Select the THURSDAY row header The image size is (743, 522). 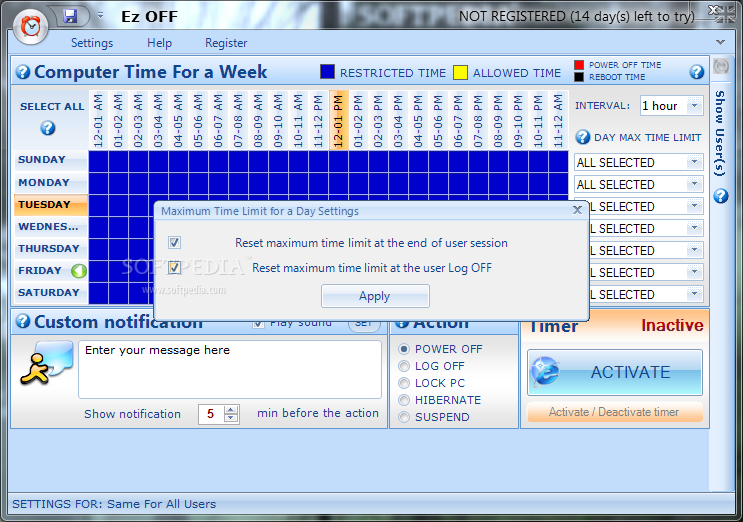click(51, 249)
